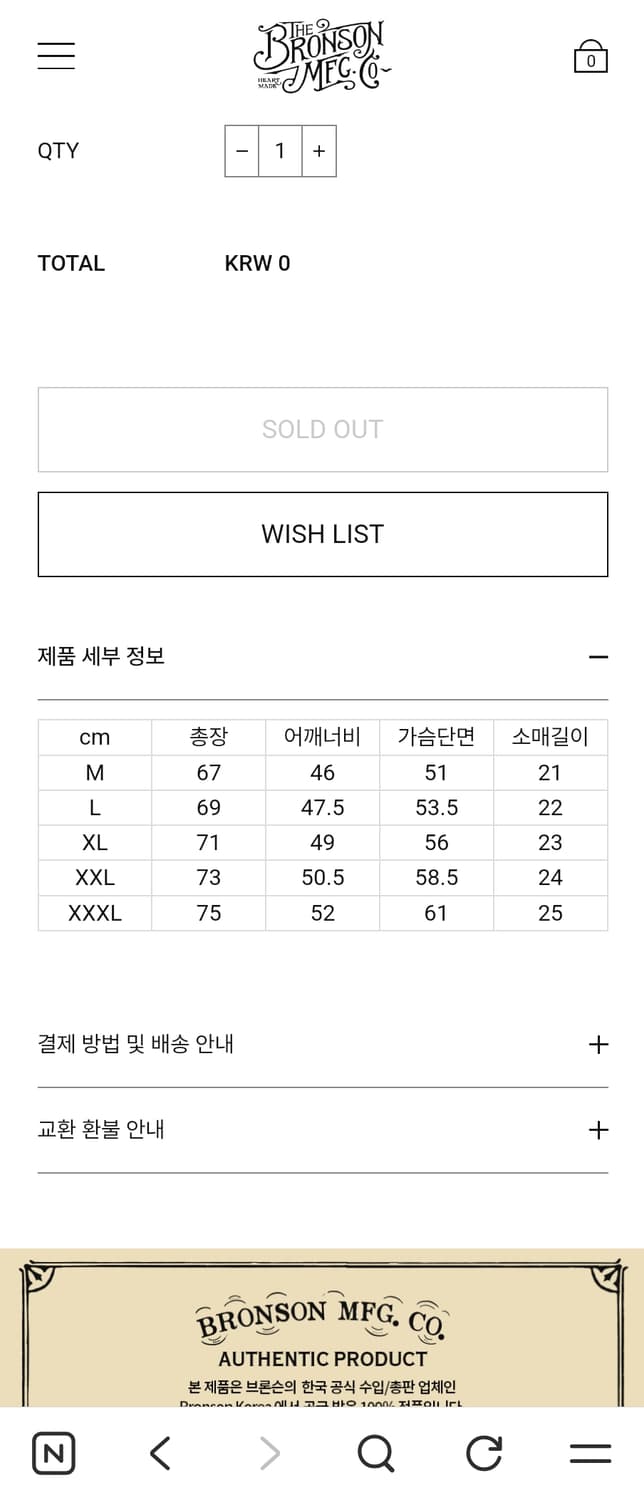The image size is (644, 1500).
Task: Open the shopping cart
Action: [590, 55]
